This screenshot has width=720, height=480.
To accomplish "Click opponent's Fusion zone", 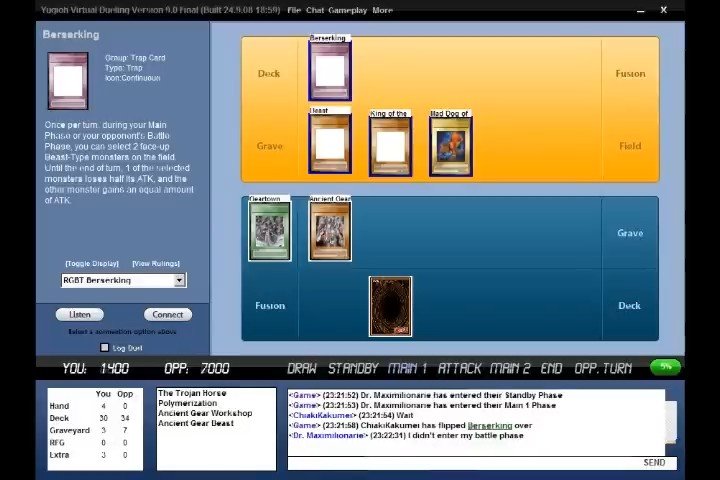I will pos(630,73).
